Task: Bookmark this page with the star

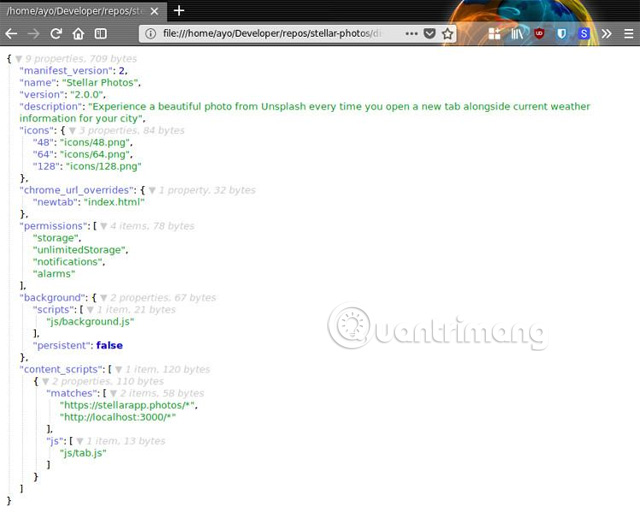Action: [447, 33]
